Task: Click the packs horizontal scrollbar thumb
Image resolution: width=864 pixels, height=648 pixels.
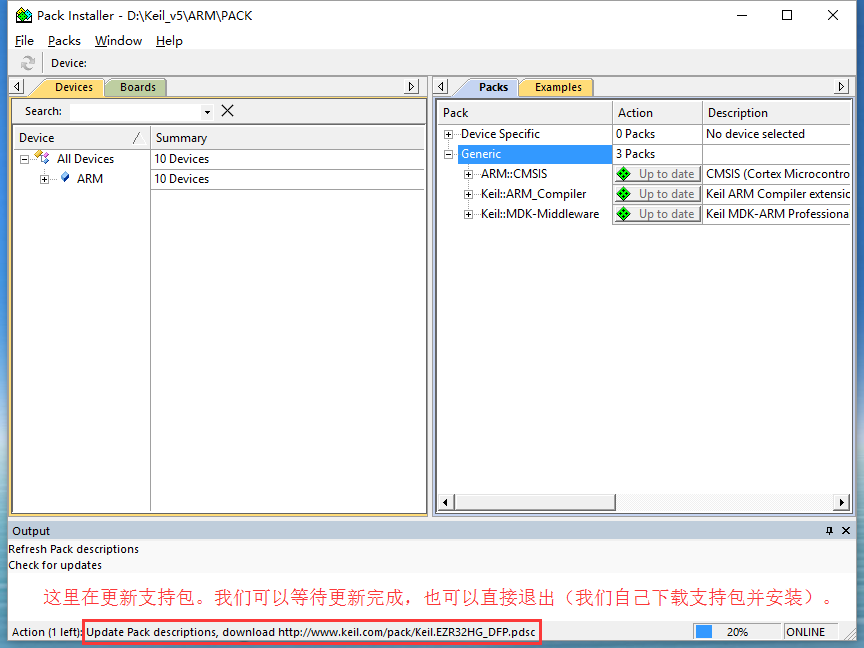Action: 534,502
